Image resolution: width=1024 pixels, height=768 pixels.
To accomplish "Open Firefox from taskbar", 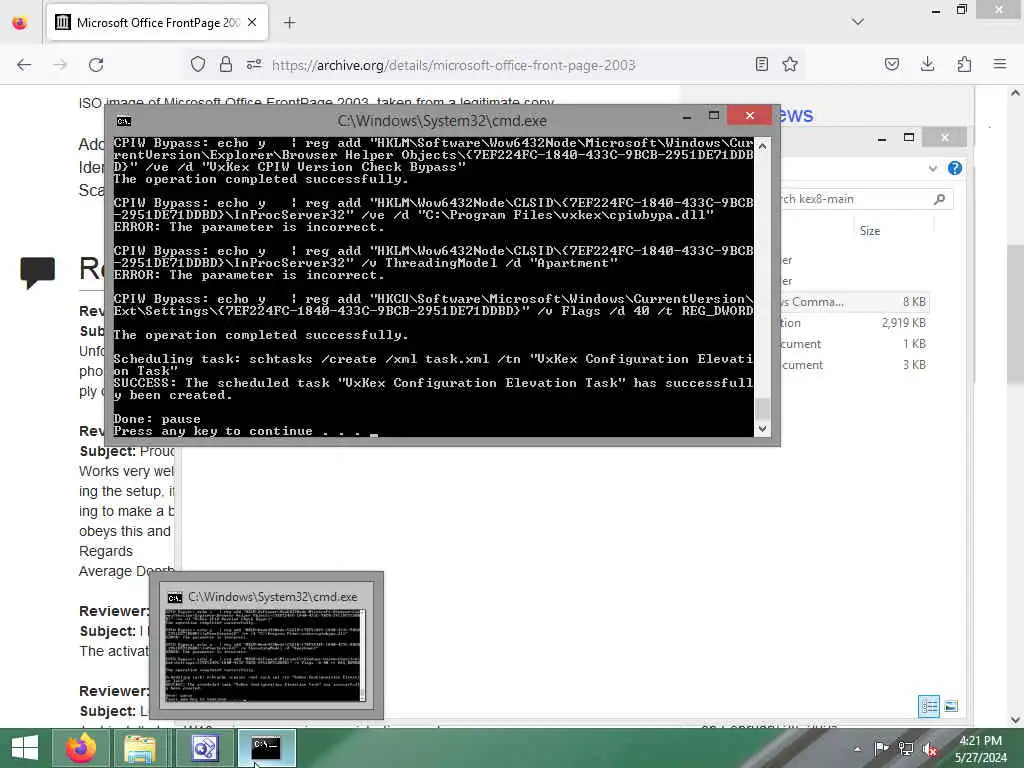I will pyautogui.click(x=81, y=748).
